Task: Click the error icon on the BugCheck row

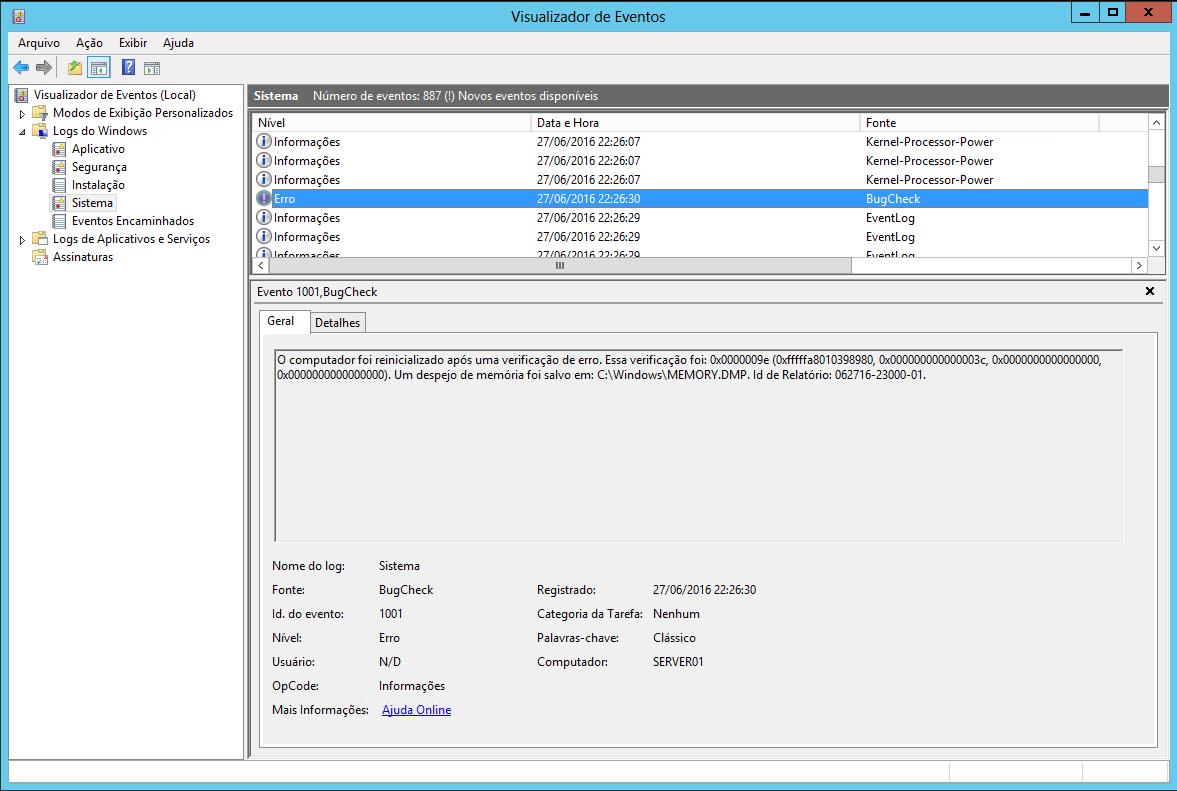Action: point(264,199)
